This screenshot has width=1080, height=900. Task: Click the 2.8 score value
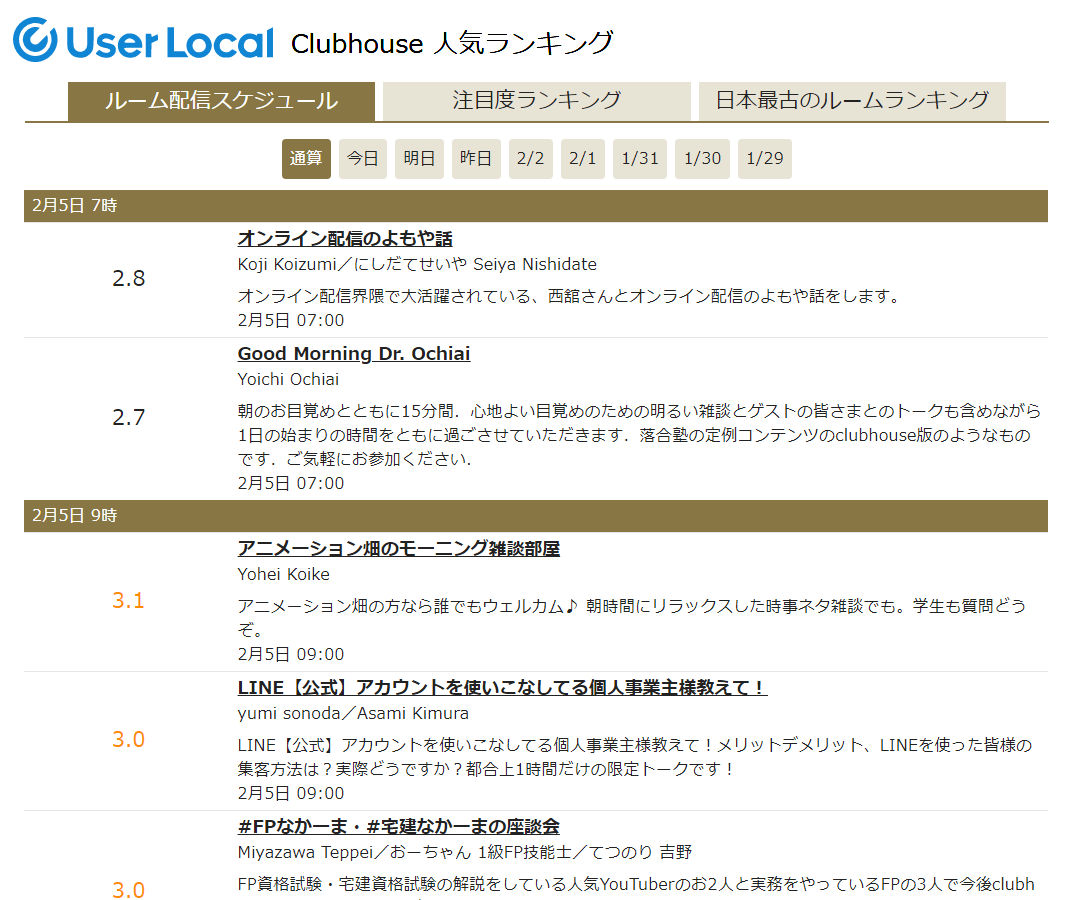[x=129, y=279]
